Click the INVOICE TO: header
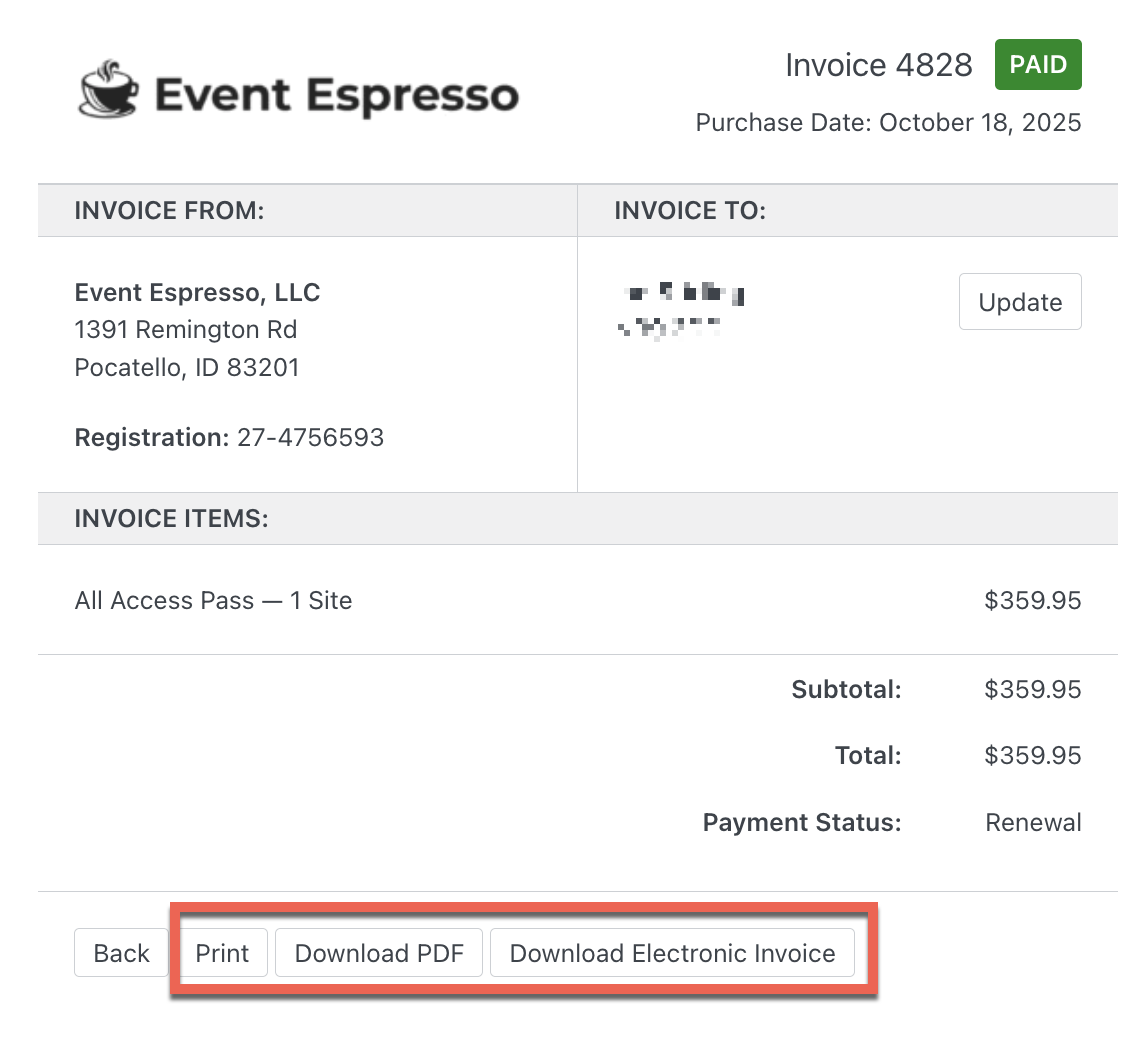The height and width of the screenshot is (1038, 1148). tap(690, 211)
